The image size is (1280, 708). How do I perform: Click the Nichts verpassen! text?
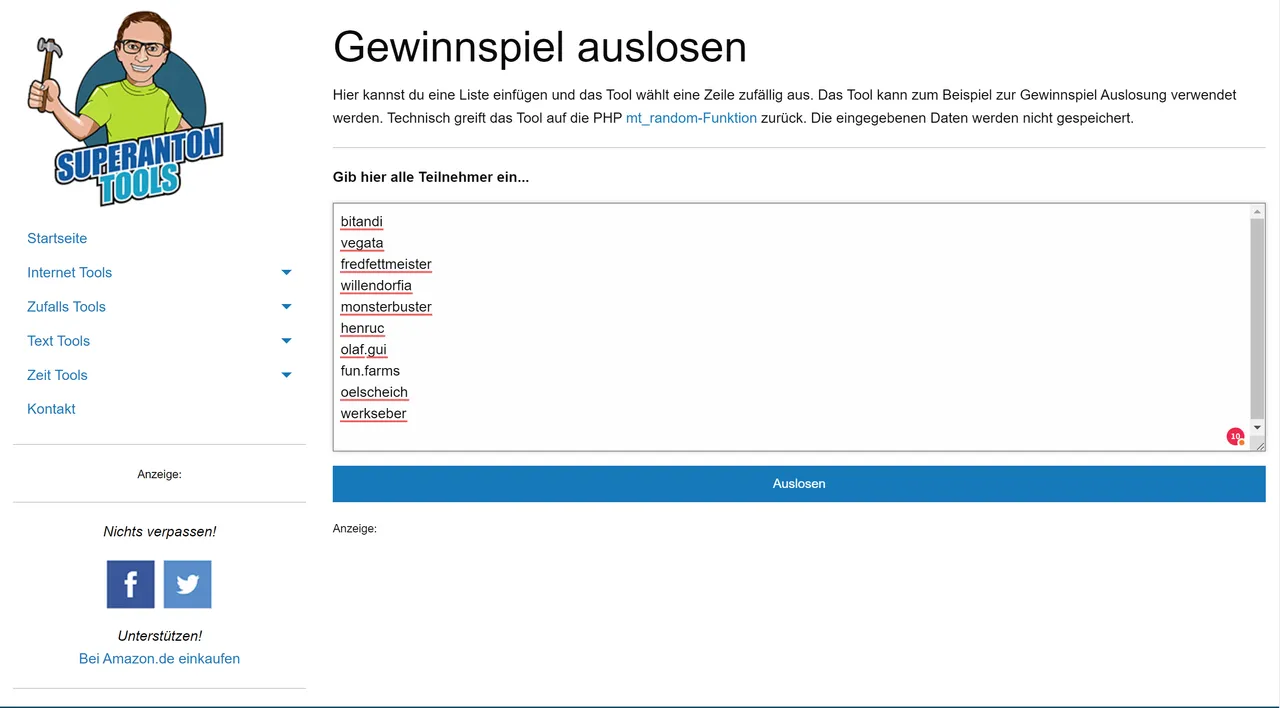[159, 531]
